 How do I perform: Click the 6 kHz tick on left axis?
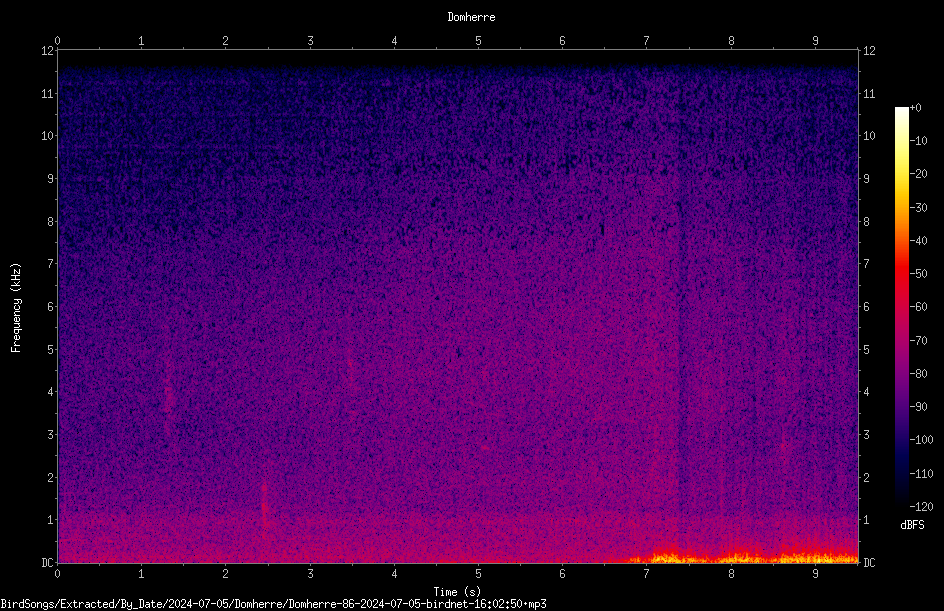pyautogui.click(x=51, y=306)
